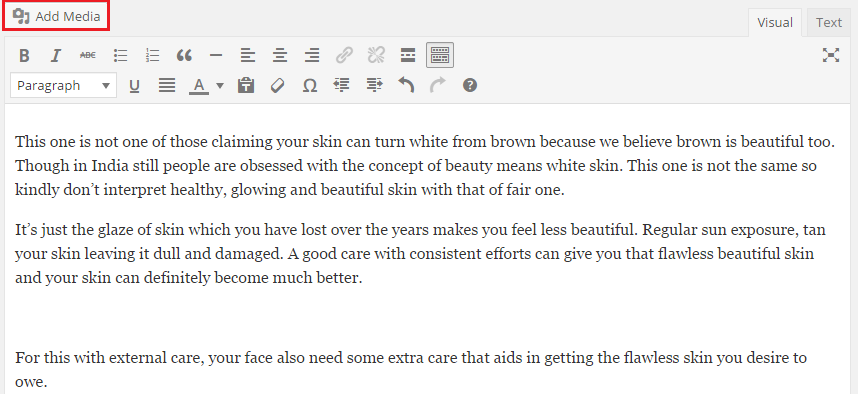Increase the indent
858x394 pixels.
tap(374, 85)
